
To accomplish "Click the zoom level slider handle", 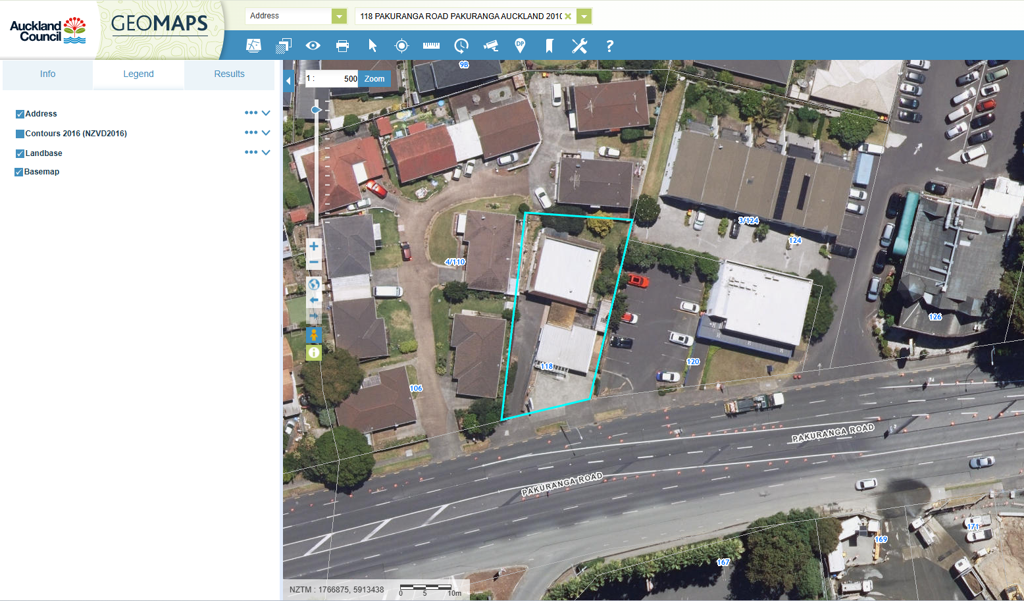I will tap(316, 109).
